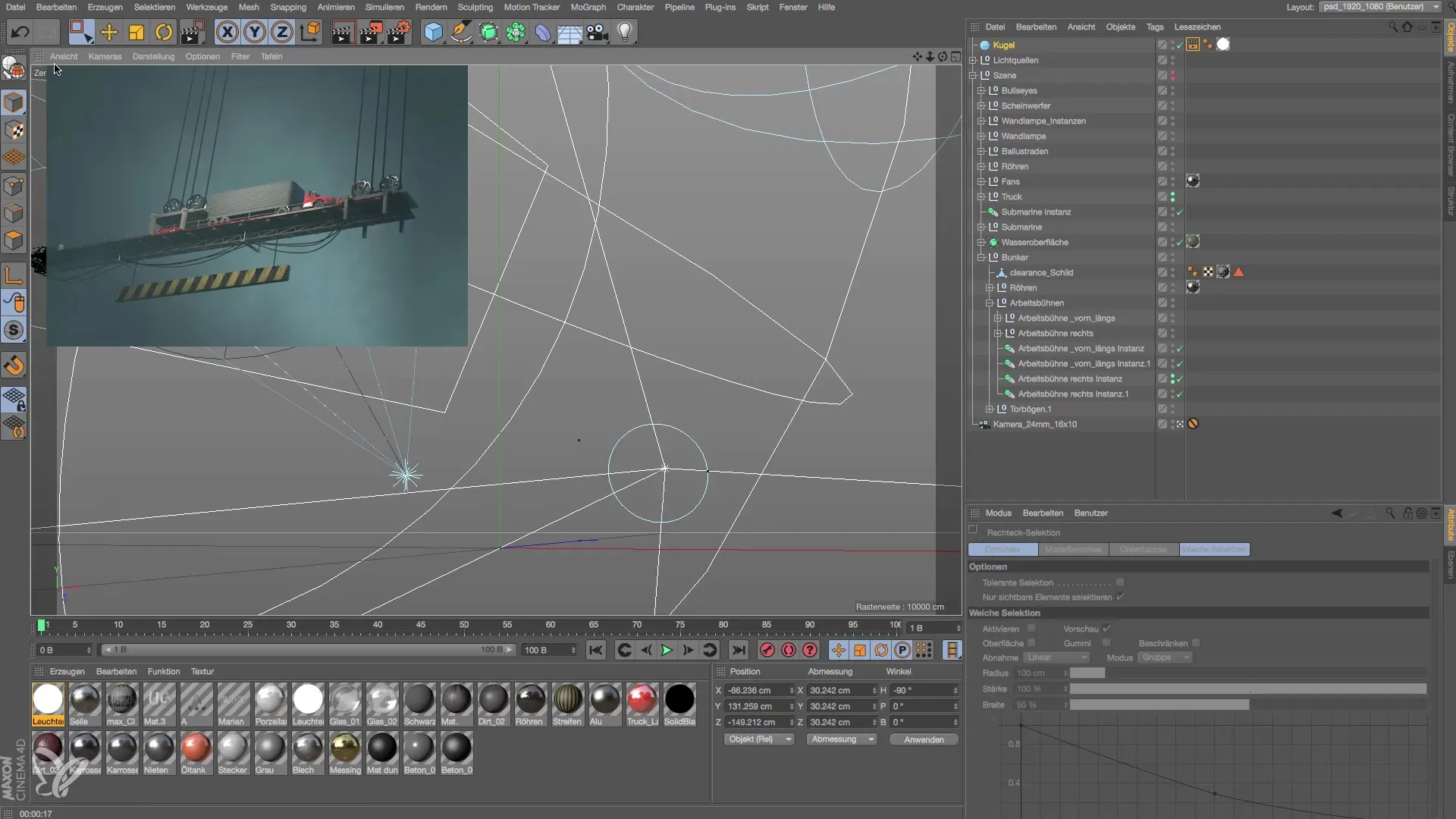Click the Axis mode L icon
The height and width of the screenshot is (819, 1456).
click(14, 275)
